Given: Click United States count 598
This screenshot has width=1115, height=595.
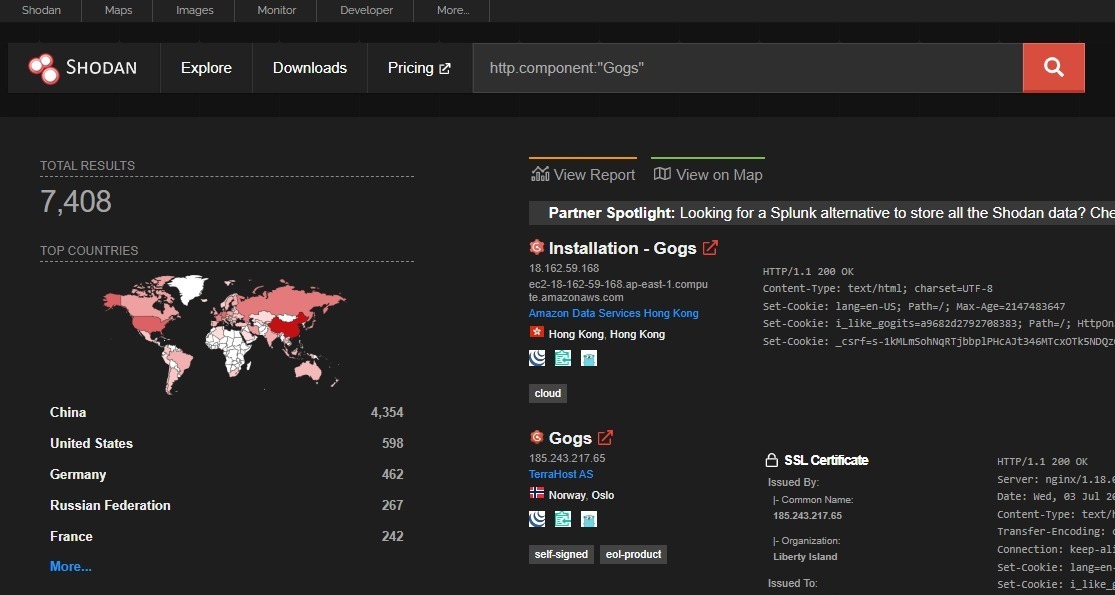Looking at the screenshot, I should [393, 443].
